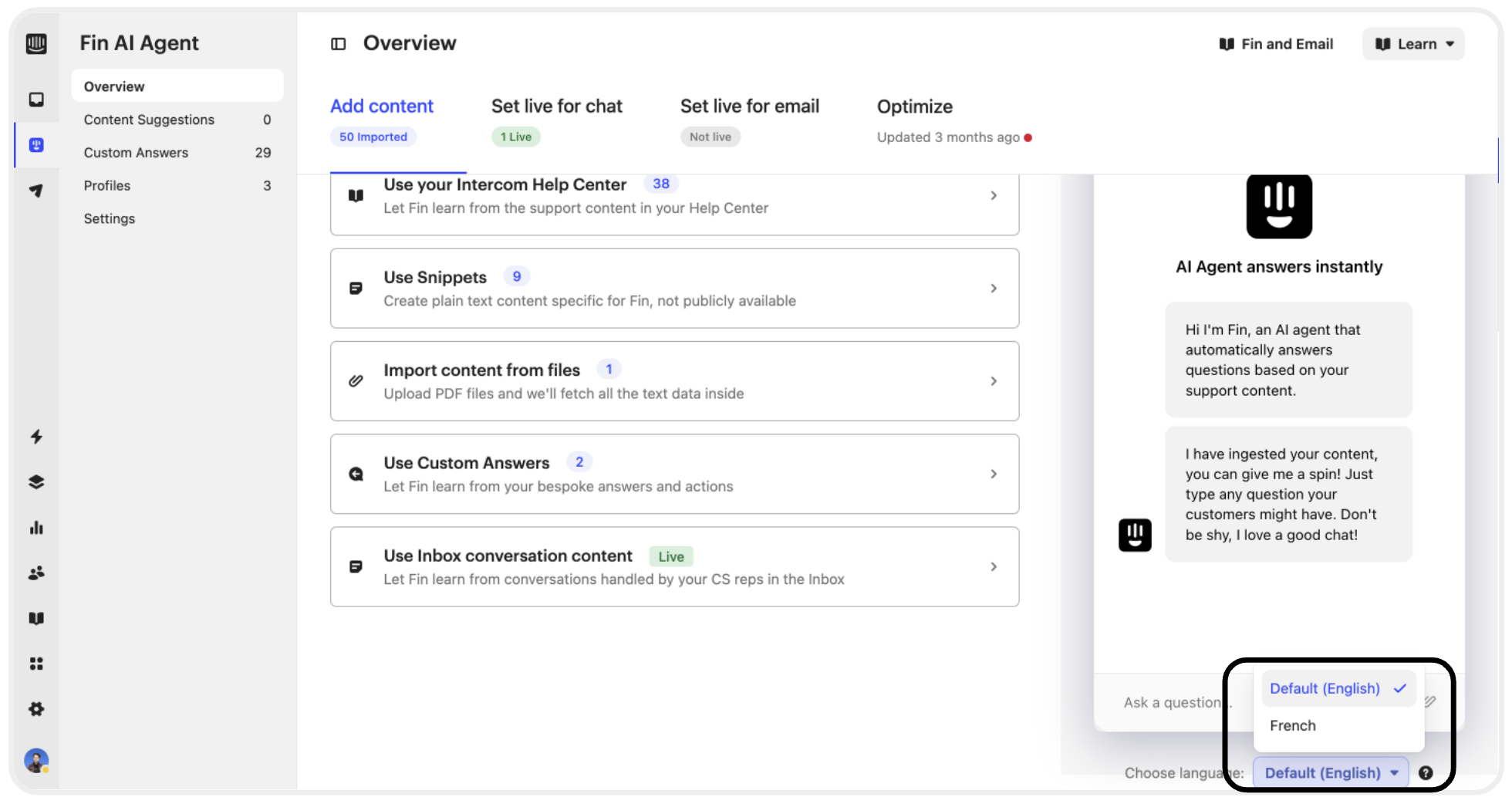This screenshot has width=1512, height=804.
Task: Open the stacked layers sidebar icon
Action: coord(36,482)
